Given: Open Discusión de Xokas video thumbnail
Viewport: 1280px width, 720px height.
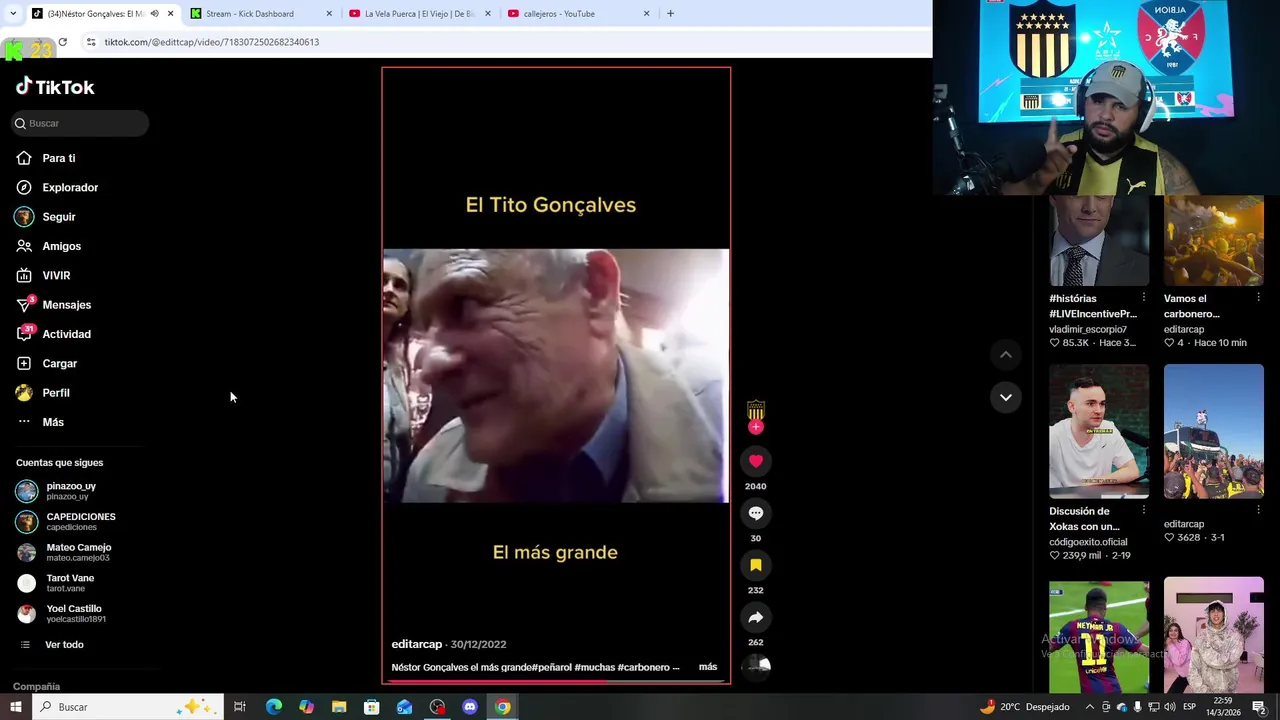Looking at the screenshot, I should pyautogui.click(x=1099, y=431).
